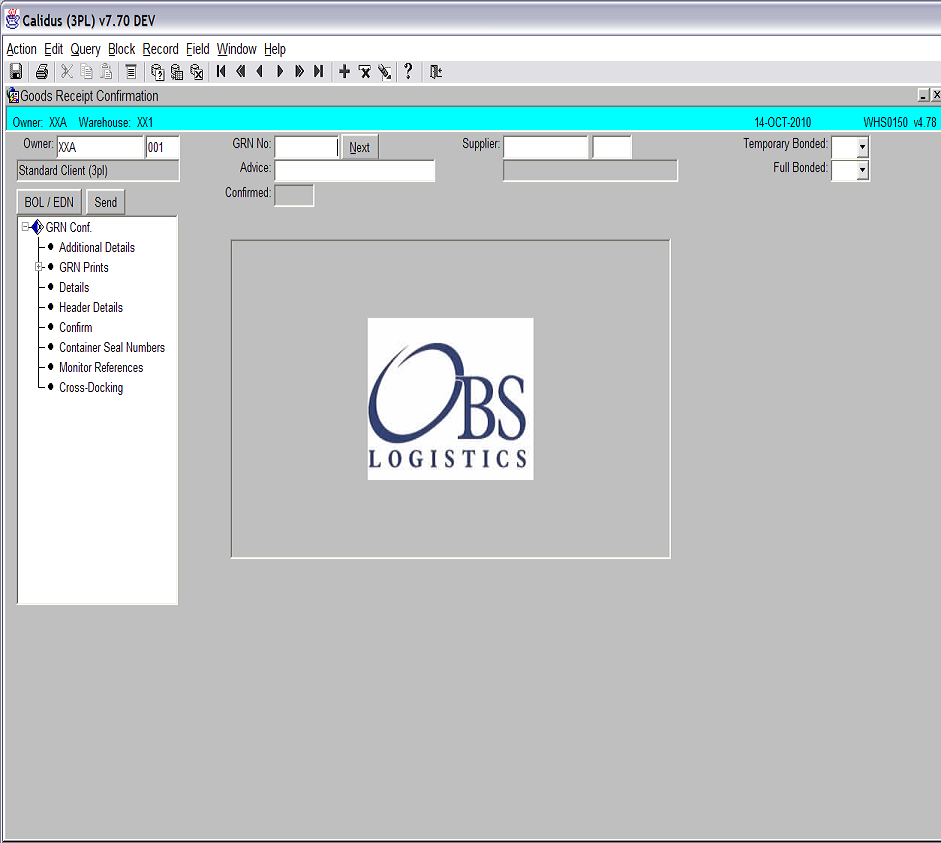This screenshot has width=941, height=843.
Task: Click the Standard Client (3pl) field
Action: (x=98, y=170)
